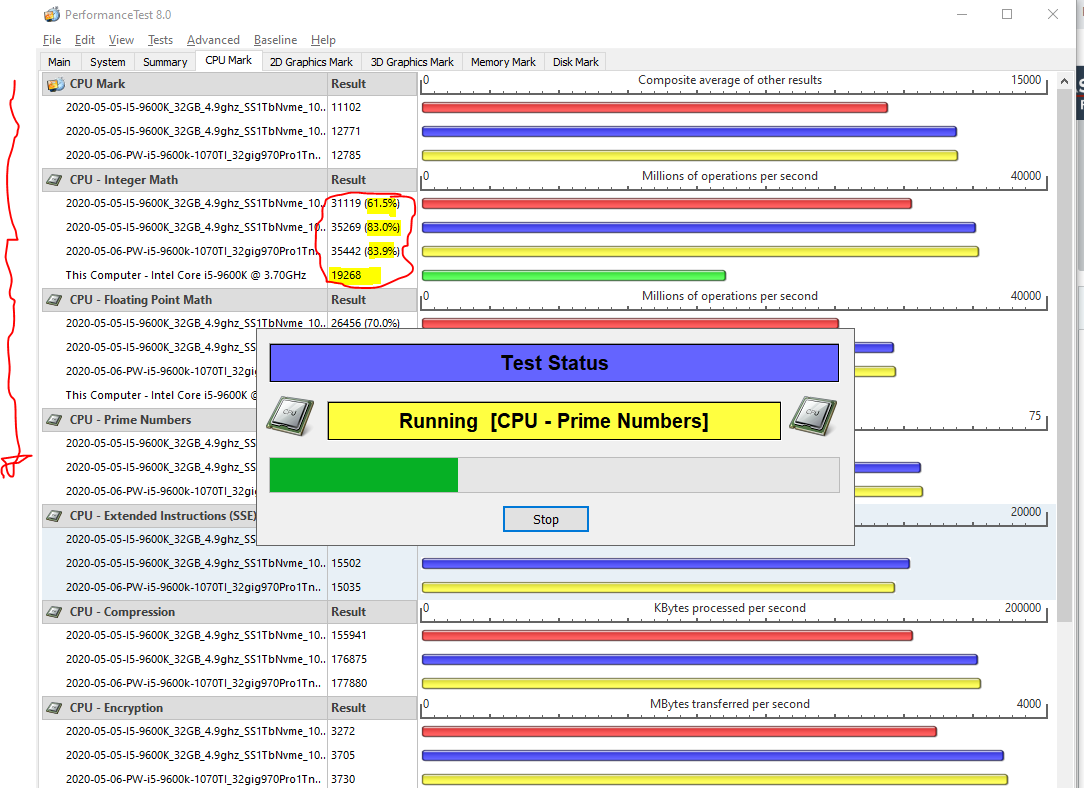The image size is (1084, 788).
Task: Click the Integer Math result 35269 (83.0%)
Action: click(x=365, y=227)
